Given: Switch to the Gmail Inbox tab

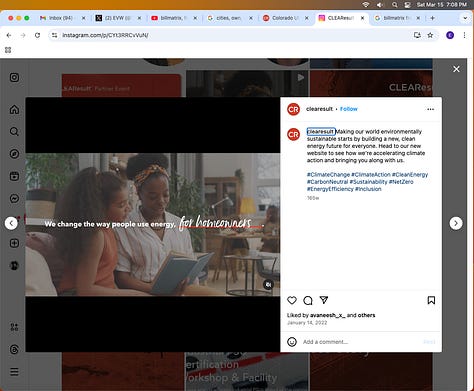Looking at the screenshot, I should click(x=62, y=18).
